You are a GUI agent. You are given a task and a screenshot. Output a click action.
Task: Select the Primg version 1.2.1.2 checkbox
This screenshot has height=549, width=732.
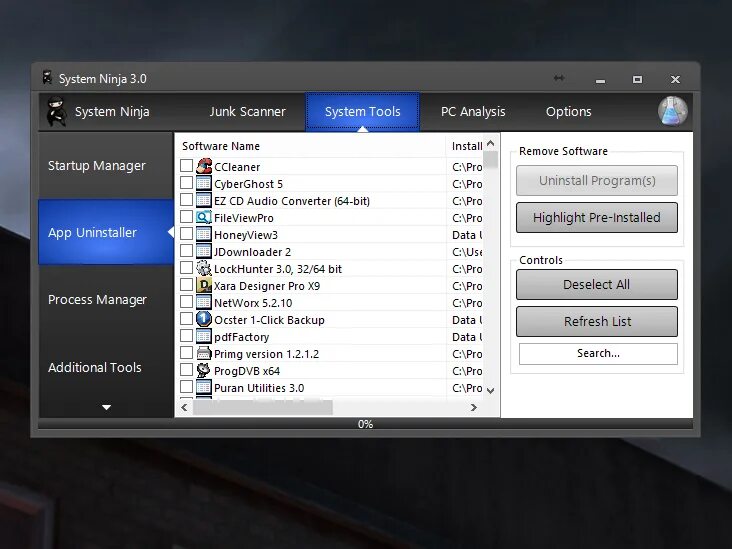(x=187, y=353)
